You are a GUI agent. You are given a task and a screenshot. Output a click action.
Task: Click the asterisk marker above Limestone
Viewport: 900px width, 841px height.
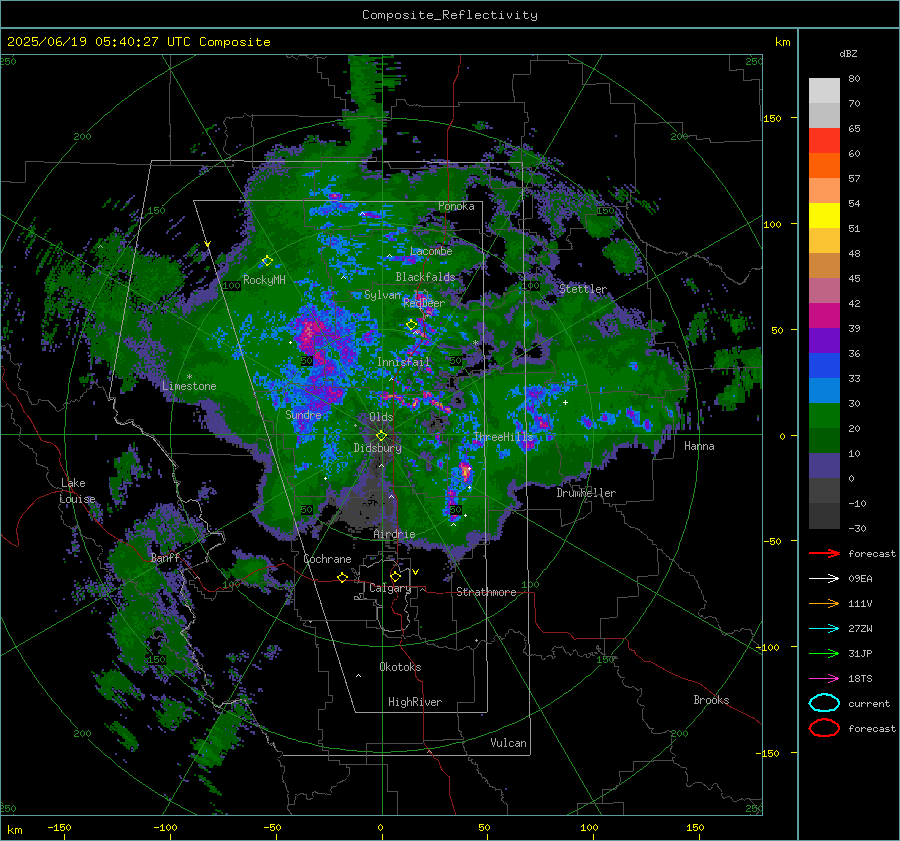pyautogui.click(x=189, y=377)
